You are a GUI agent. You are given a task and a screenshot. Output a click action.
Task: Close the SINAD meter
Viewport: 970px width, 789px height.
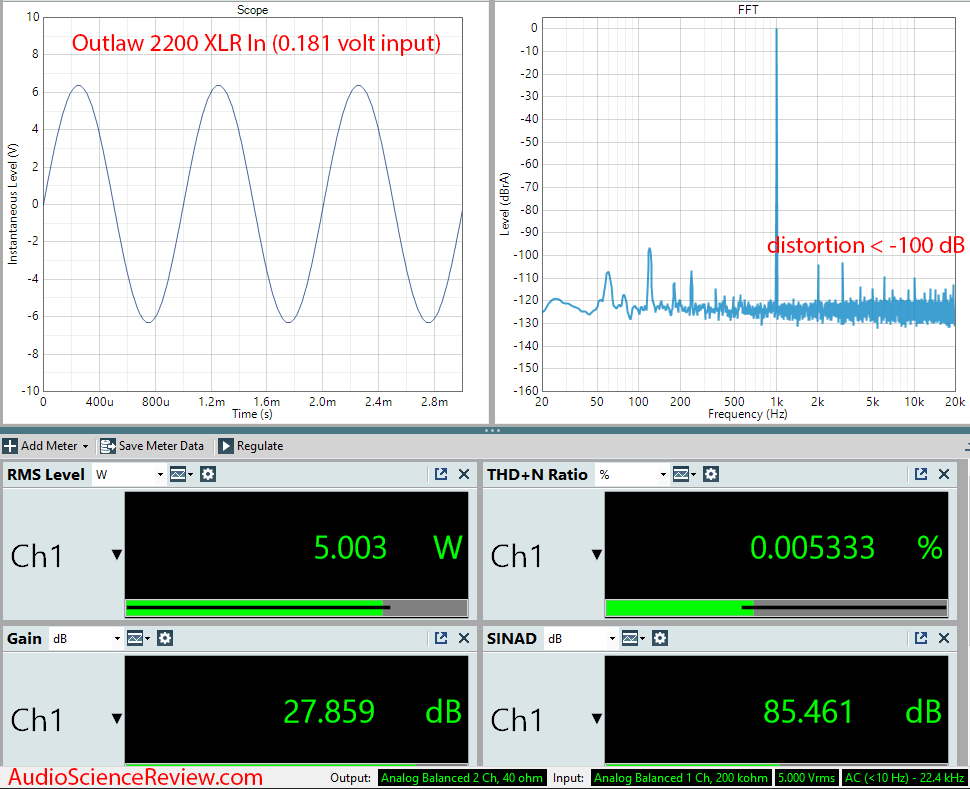coord(944,638)
